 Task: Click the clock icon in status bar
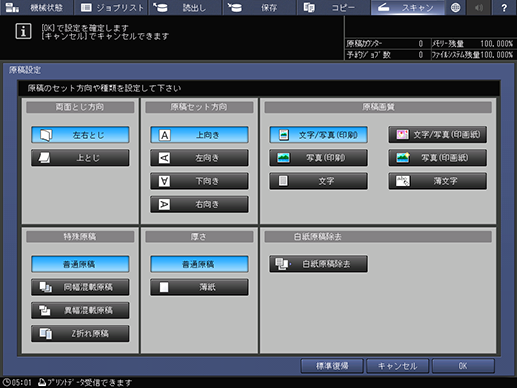[6, 382]
